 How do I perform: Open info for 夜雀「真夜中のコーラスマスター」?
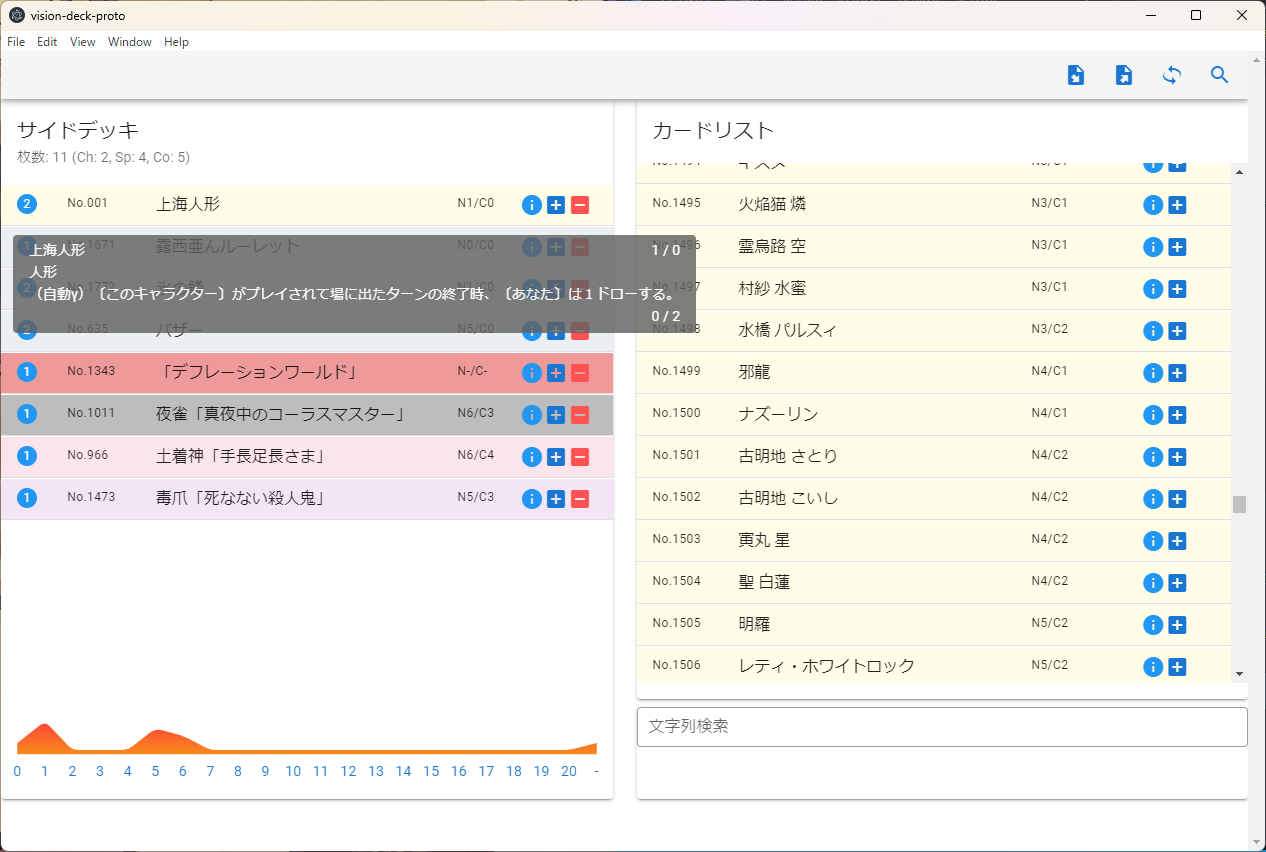[x=532, y=415]
